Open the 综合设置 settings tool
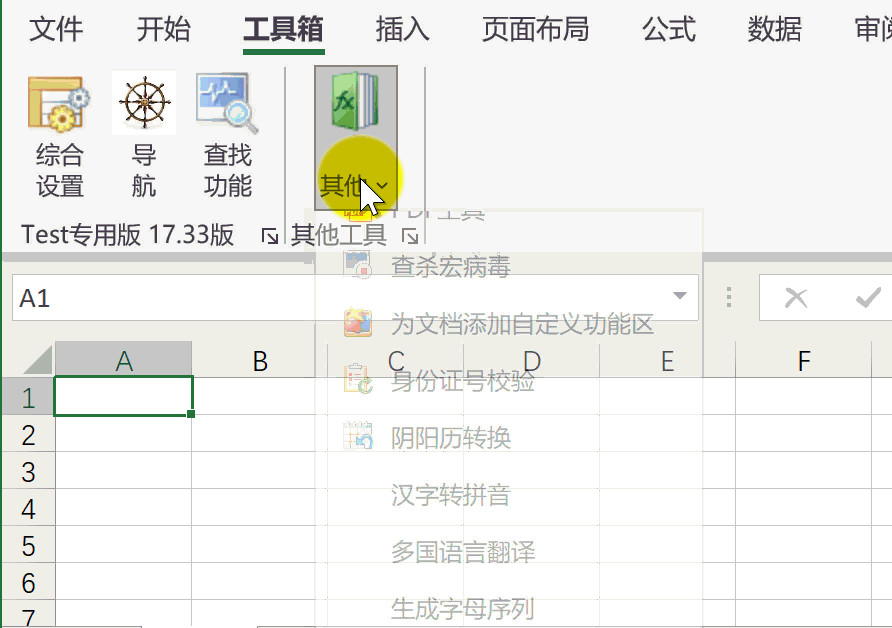 pyautogui.click(x=59, y=135)
